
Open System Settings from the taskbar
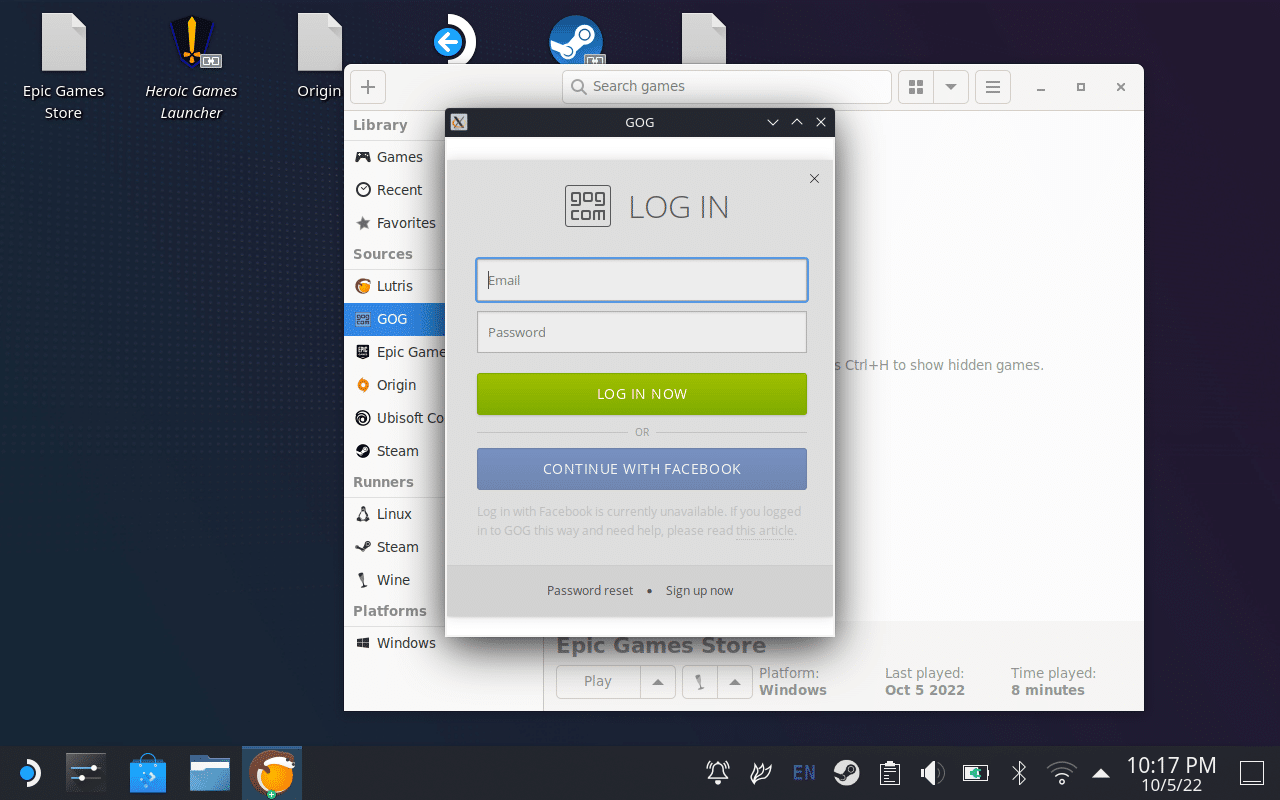[86, 773]
